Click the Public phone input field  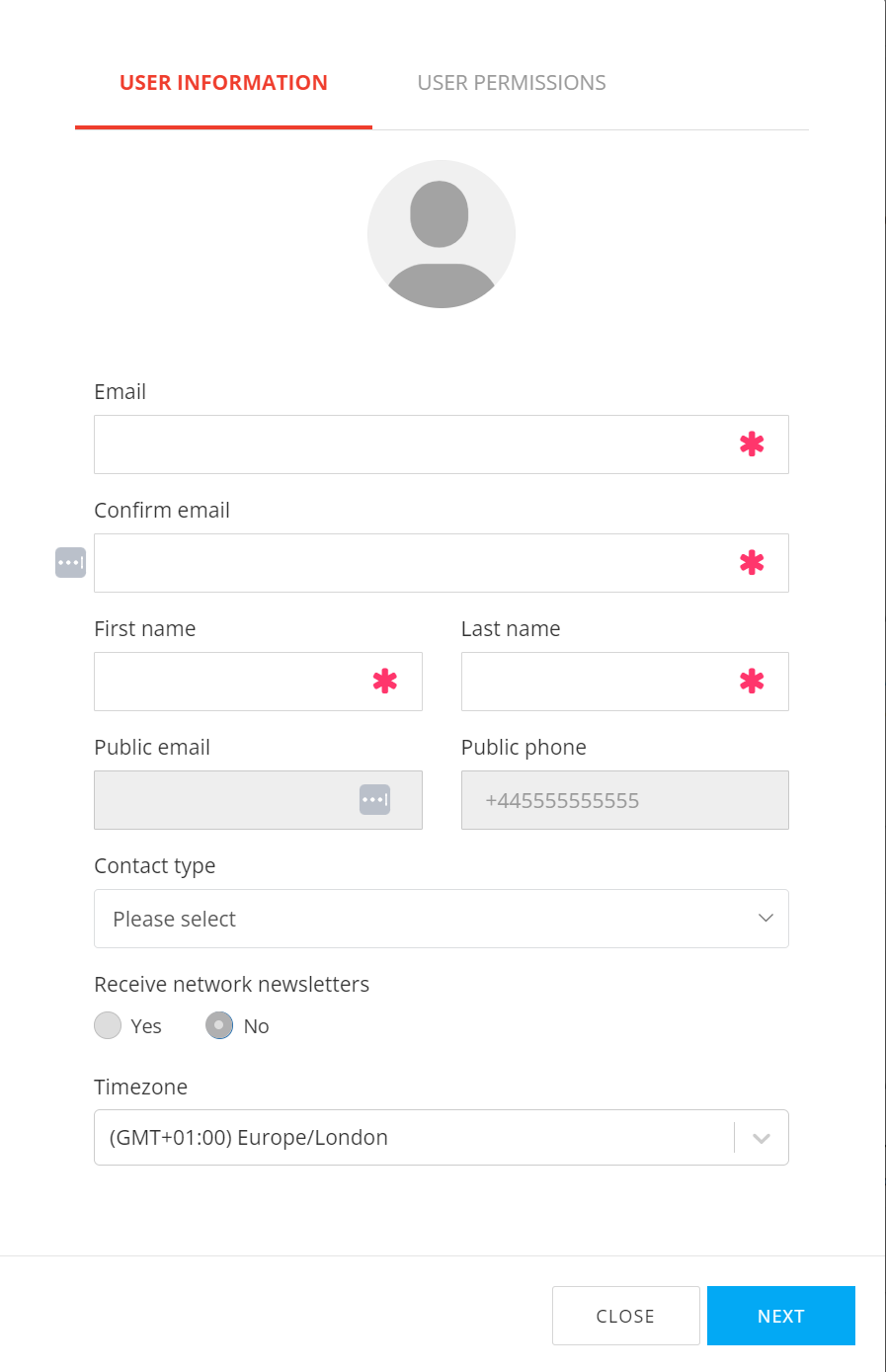(624, 800)
